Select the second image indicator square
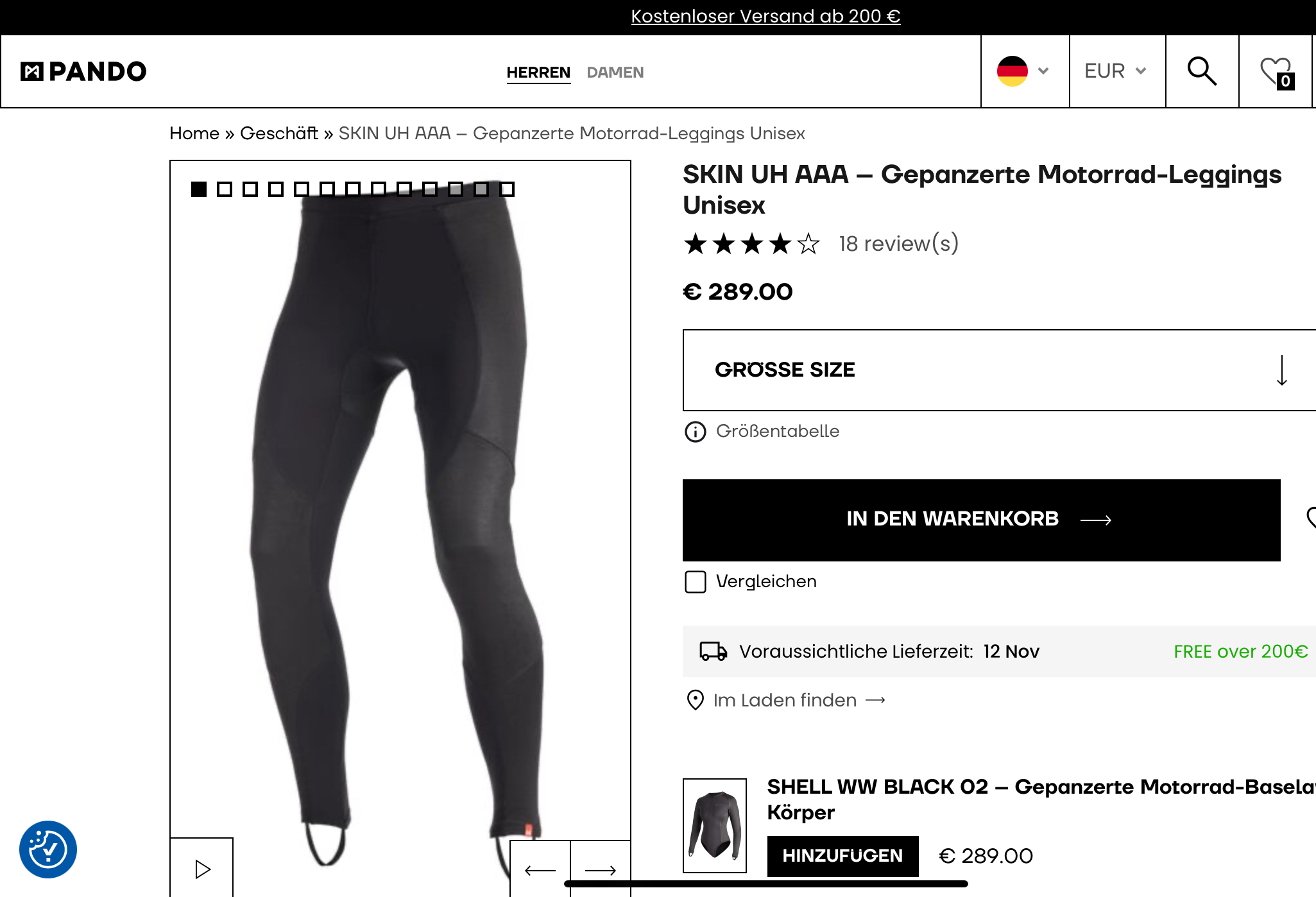This screenshot has height=897, width=1316. tap(225, 189)
